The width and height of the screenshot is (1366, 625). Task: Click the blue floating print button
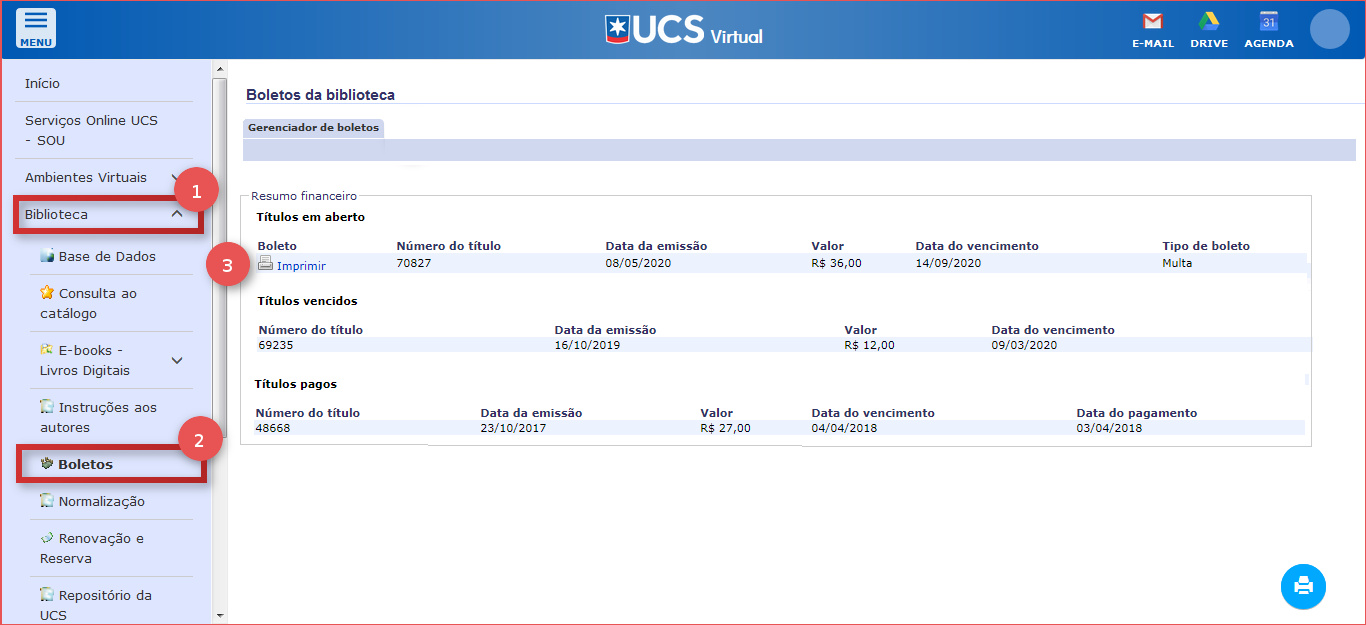pos(1303,586)
